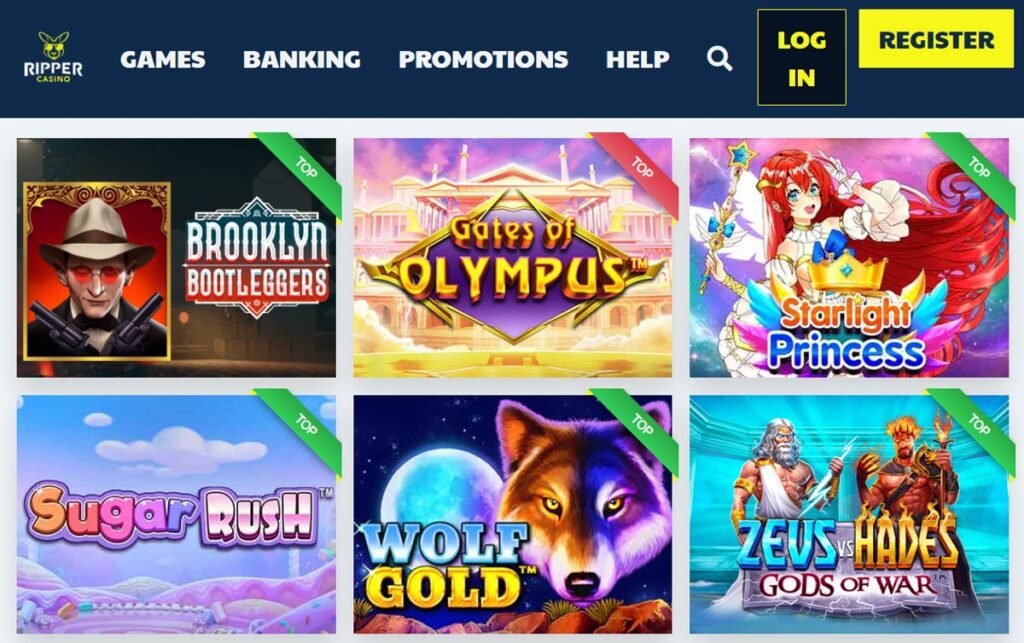Screen dimensions: 1024x643
Task: Open the search magnifier icon
Action: click(x=719, y=59)
